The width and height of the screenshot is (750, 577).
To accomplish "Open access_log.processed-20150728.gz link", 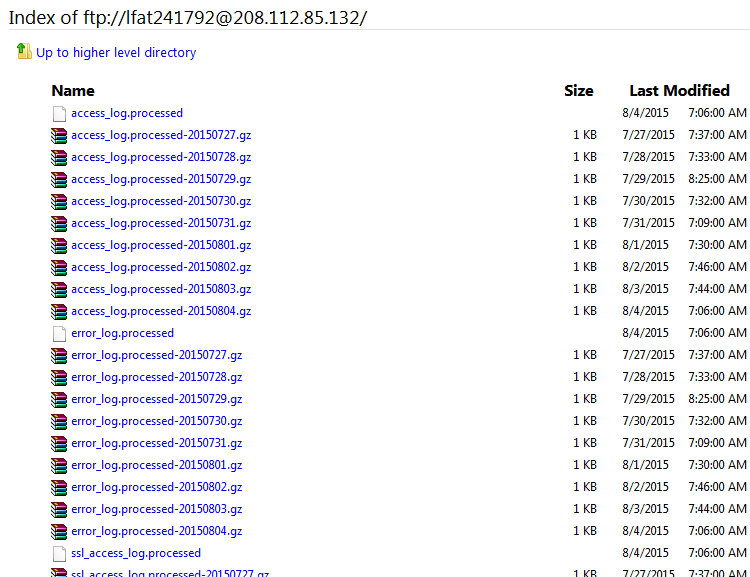I will [x=161, y=157].
